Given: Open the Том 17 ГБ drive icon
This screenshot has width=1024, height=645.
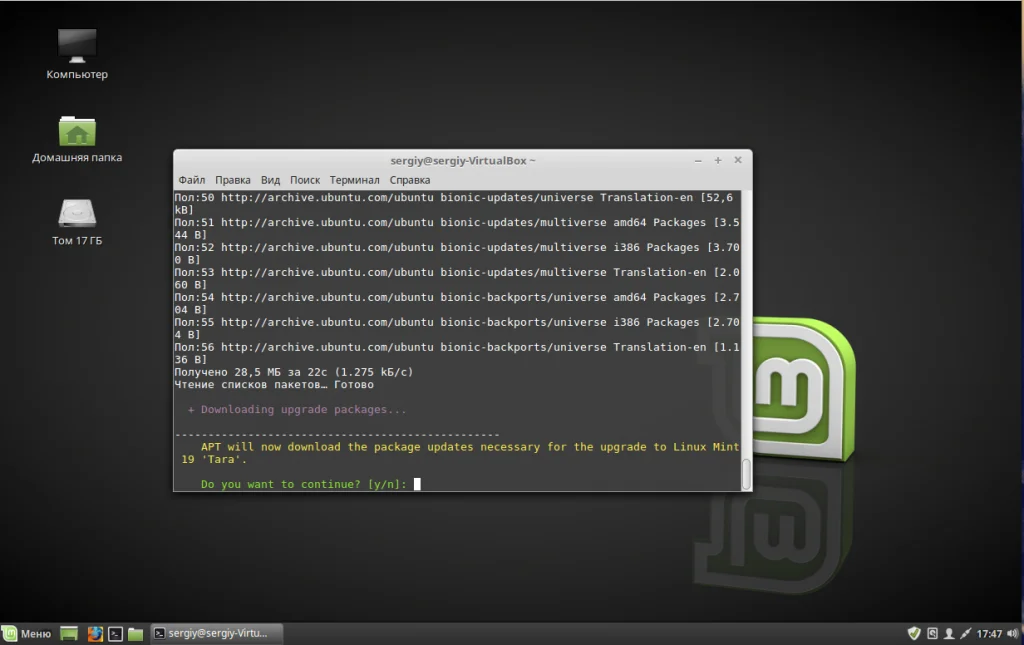Looking at the screenshot, I should [77, 221].
